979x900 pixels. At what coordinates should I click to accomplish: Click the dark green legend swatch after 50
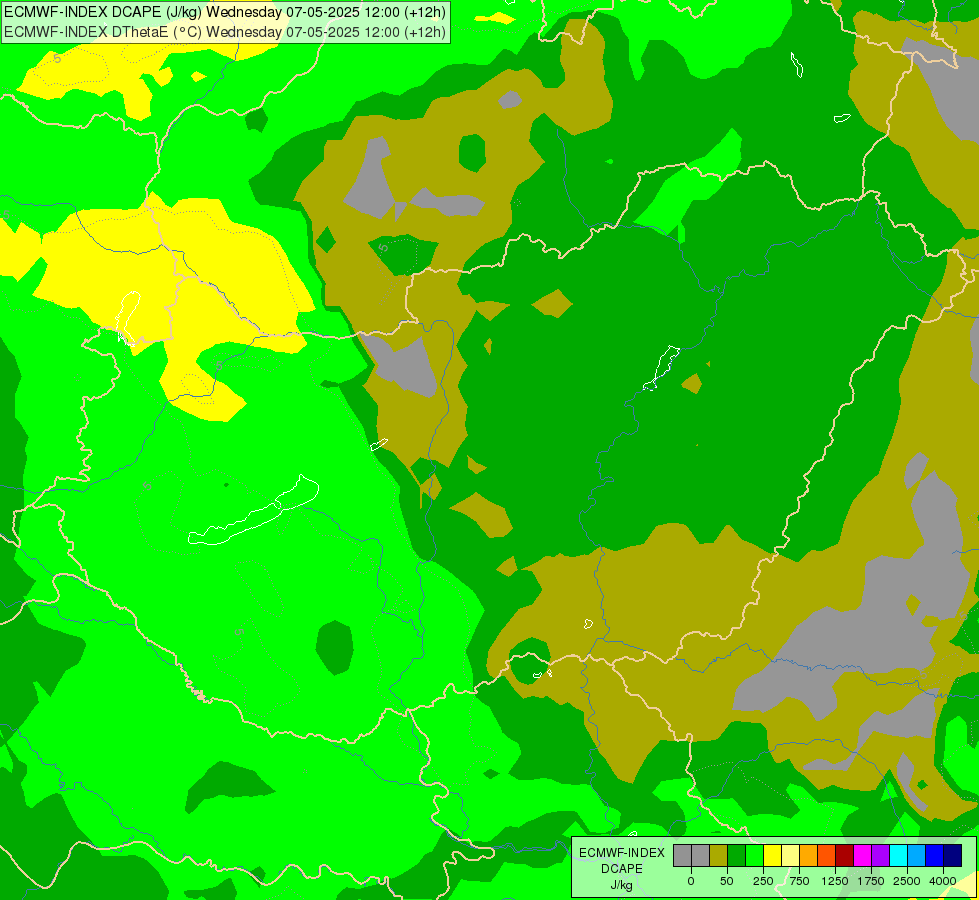point(736,855)
